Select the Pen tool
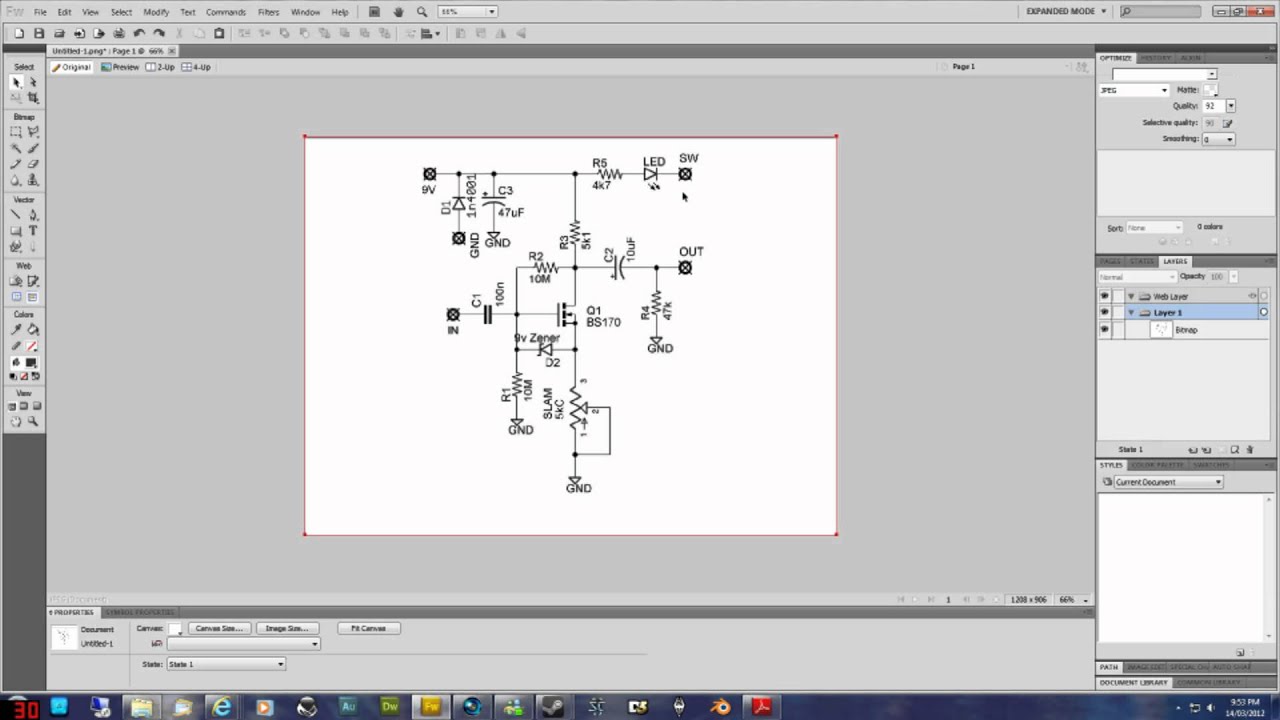The image size is (1280, 720). [33, 214]
